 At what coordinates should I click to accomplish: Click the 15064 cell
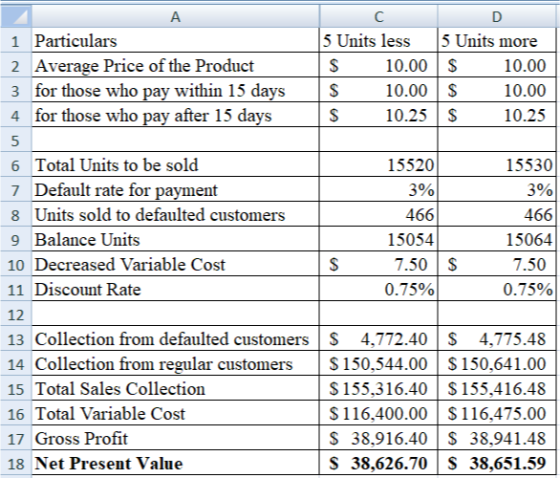tap(497, 239)
